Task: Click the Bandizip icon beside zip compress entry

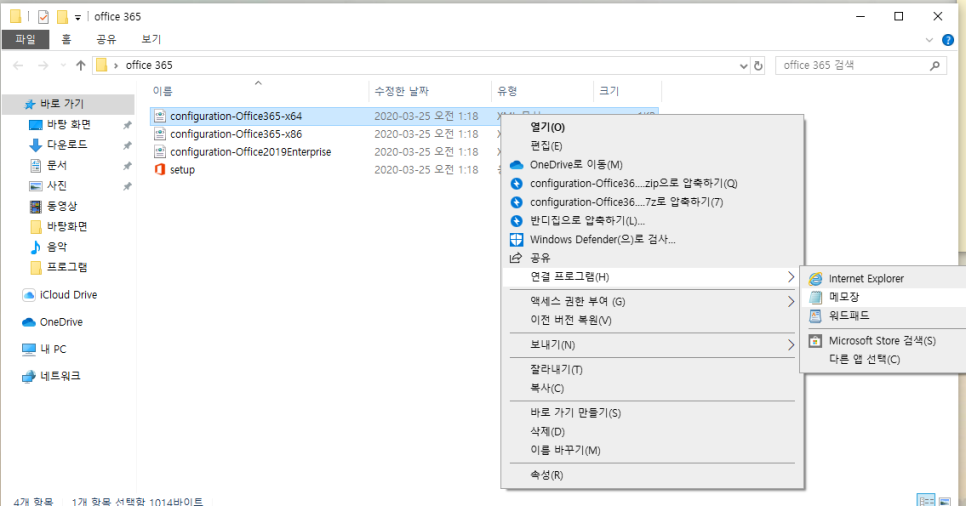Action: [516, 183]
